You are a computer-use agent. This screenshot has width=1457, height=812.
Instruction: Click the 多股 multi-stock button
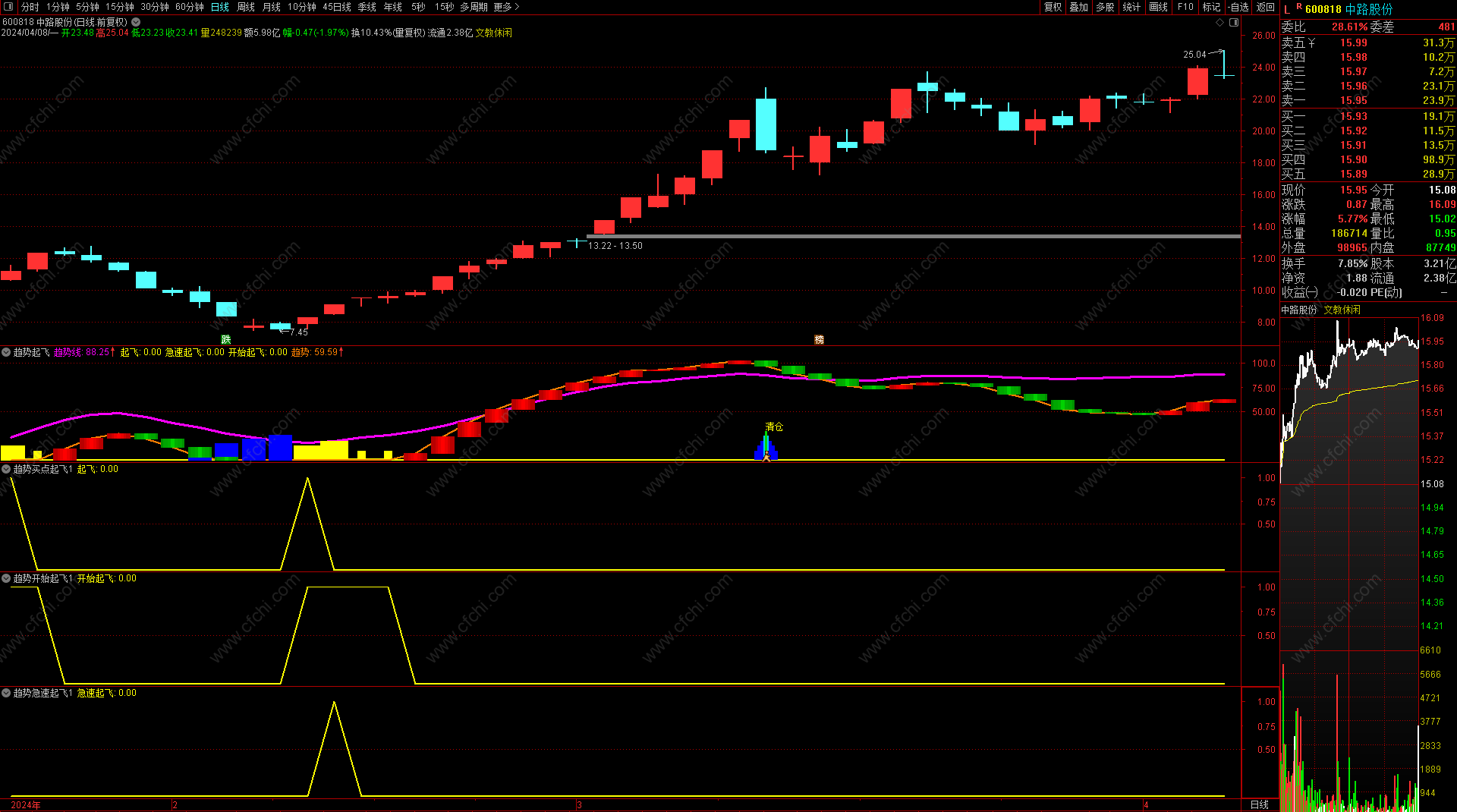[1106, 7]
